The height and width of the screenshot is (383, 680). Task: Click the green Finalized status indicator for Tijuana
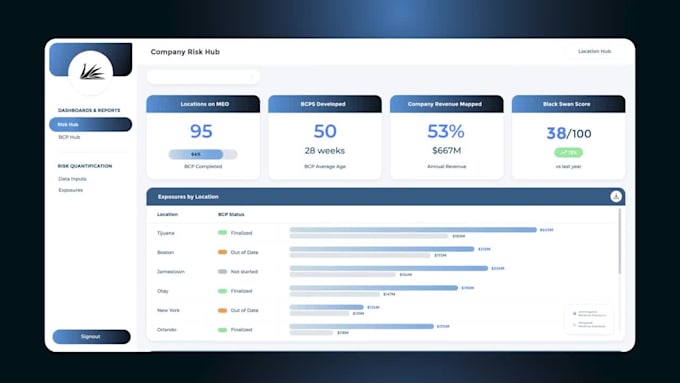coord(222,233)
